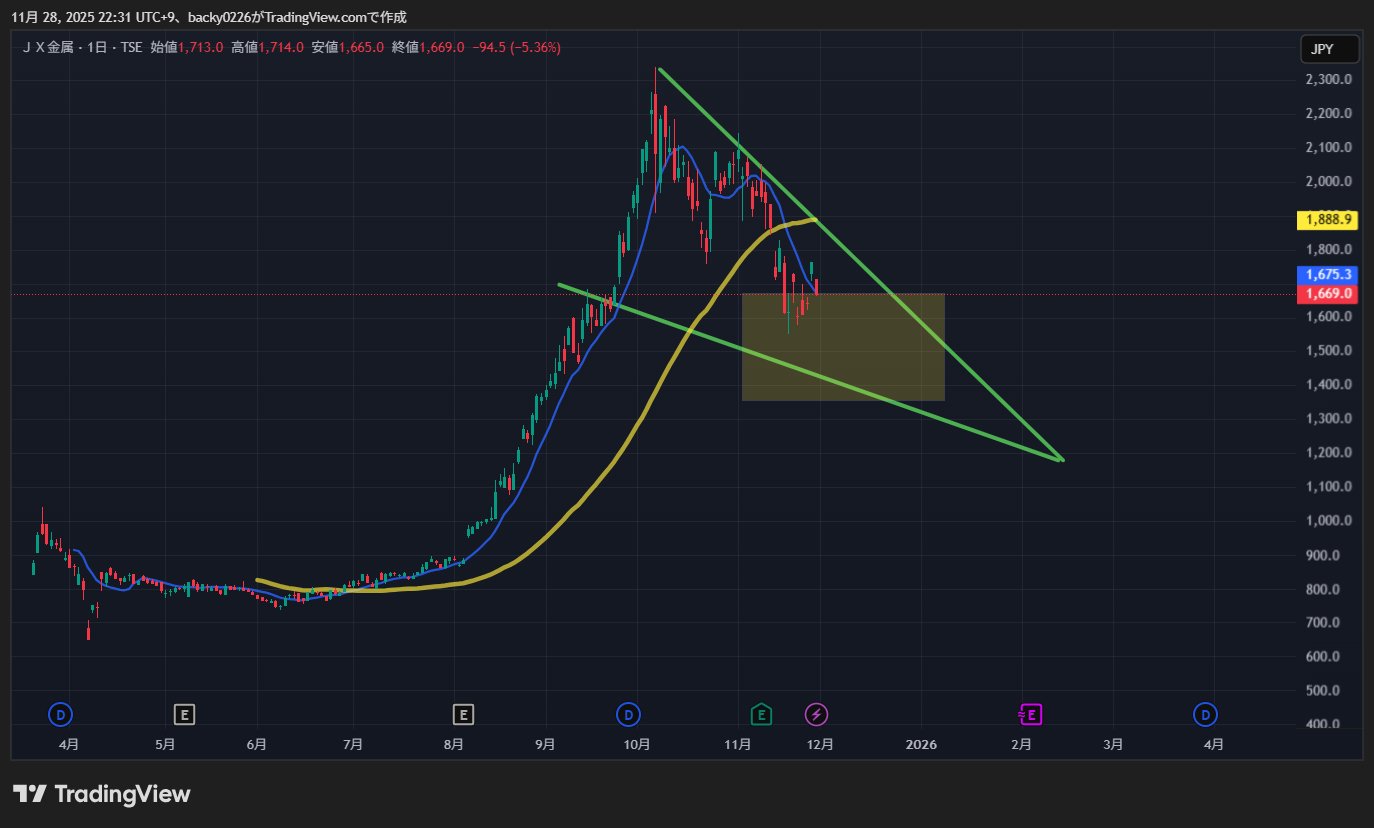Click the blue dividend marker near 10月
The width and height of the screenshot is (1374, 828).
point(628,714)
